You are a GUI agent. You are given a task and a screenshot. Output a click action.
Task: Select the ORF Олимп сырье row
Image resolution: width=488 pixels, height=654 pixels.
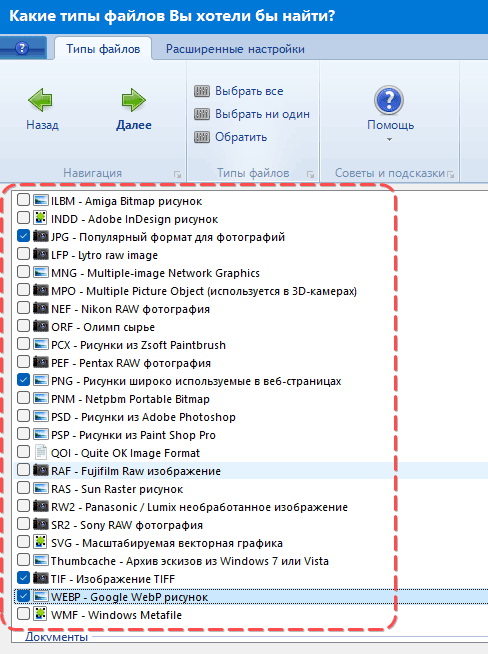[x=103, y=327]
